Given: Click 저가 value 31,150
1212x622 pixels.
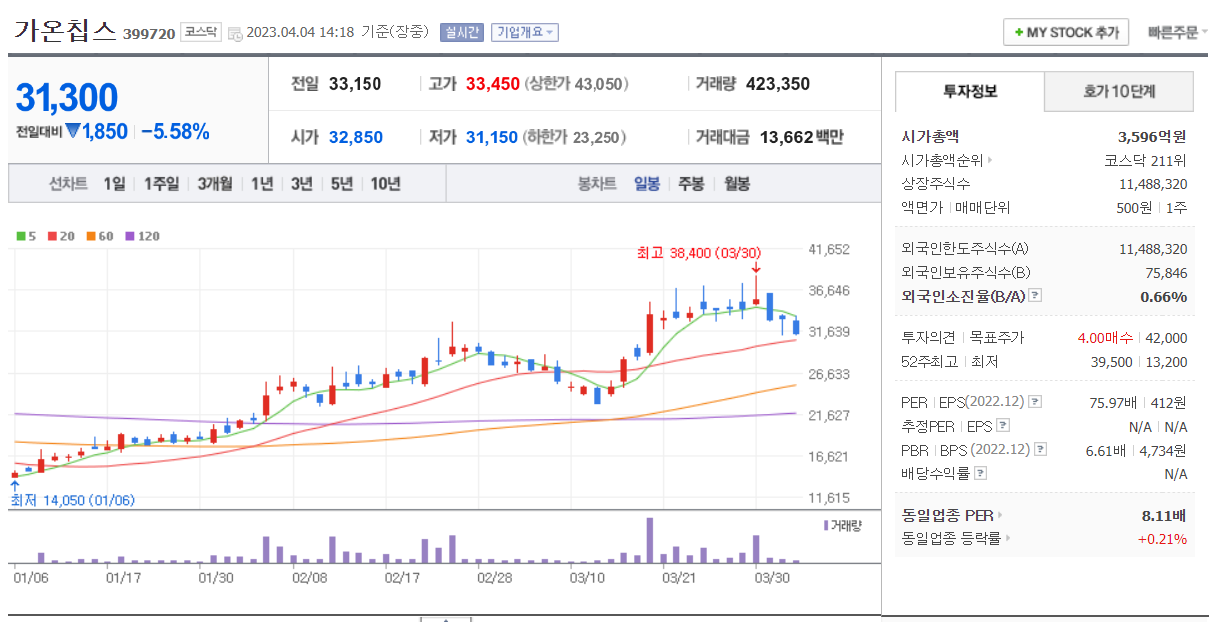Looking at the screenshot, I should 492,137.
